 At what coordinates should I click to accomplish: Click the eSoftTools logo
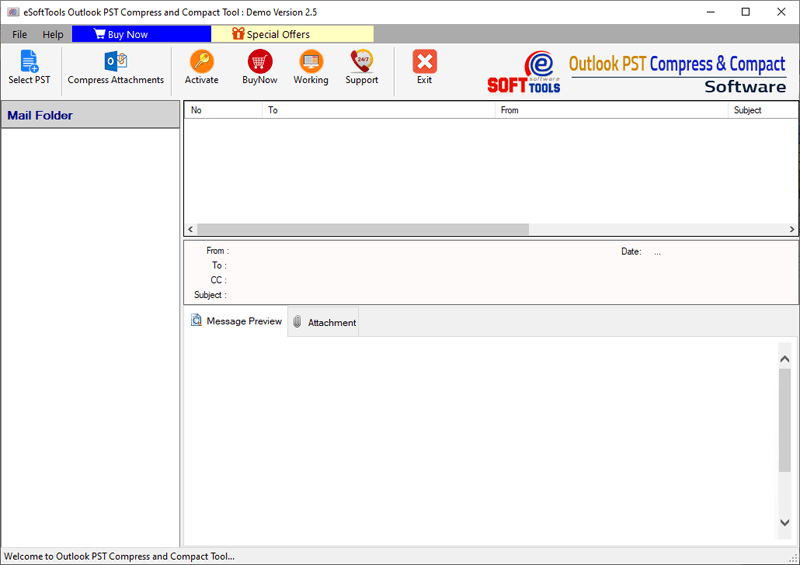[x=524, y=72]
